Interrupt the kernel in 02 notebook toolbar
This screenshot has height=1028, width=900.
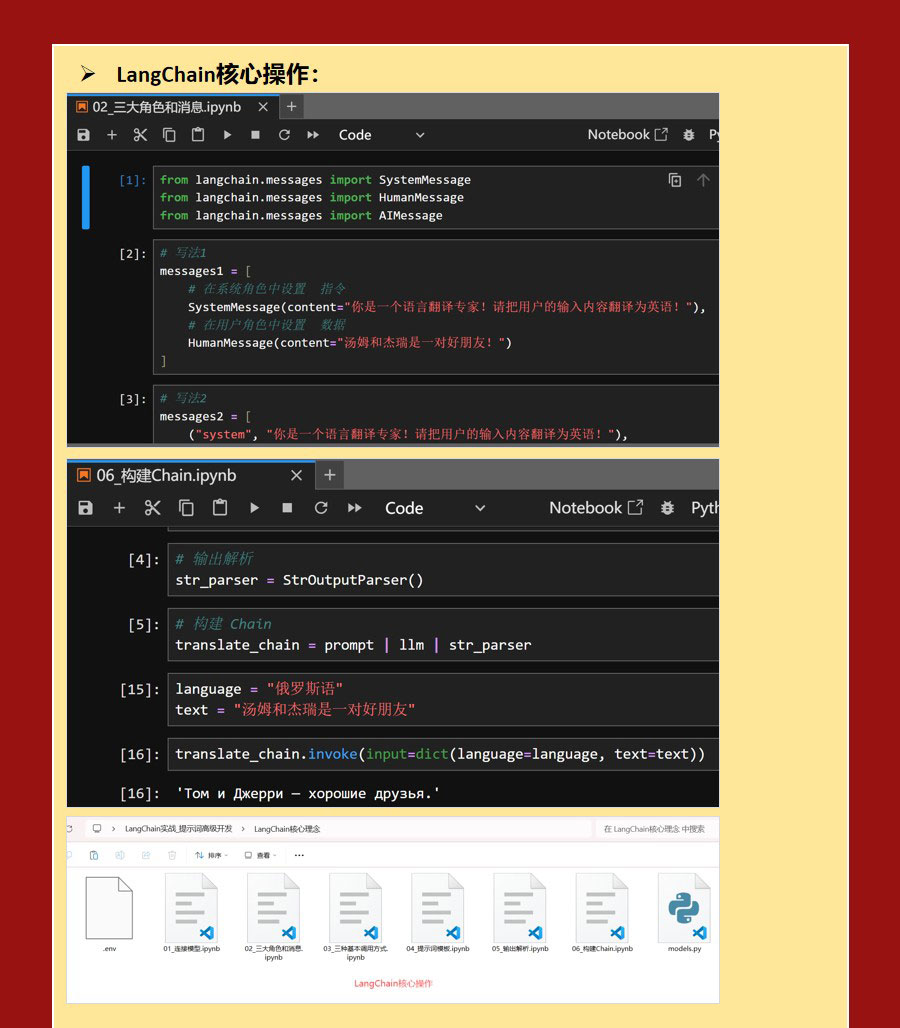pyautogui.click(x=255, y=135)
